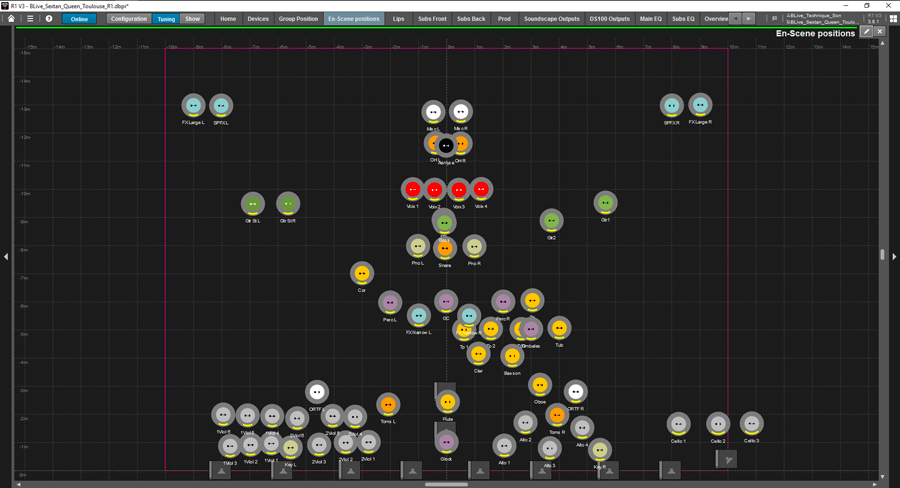Select the Voix 3 red sound object
The image size is (900, 488).
pyautogui.click(x=459, y=190)
